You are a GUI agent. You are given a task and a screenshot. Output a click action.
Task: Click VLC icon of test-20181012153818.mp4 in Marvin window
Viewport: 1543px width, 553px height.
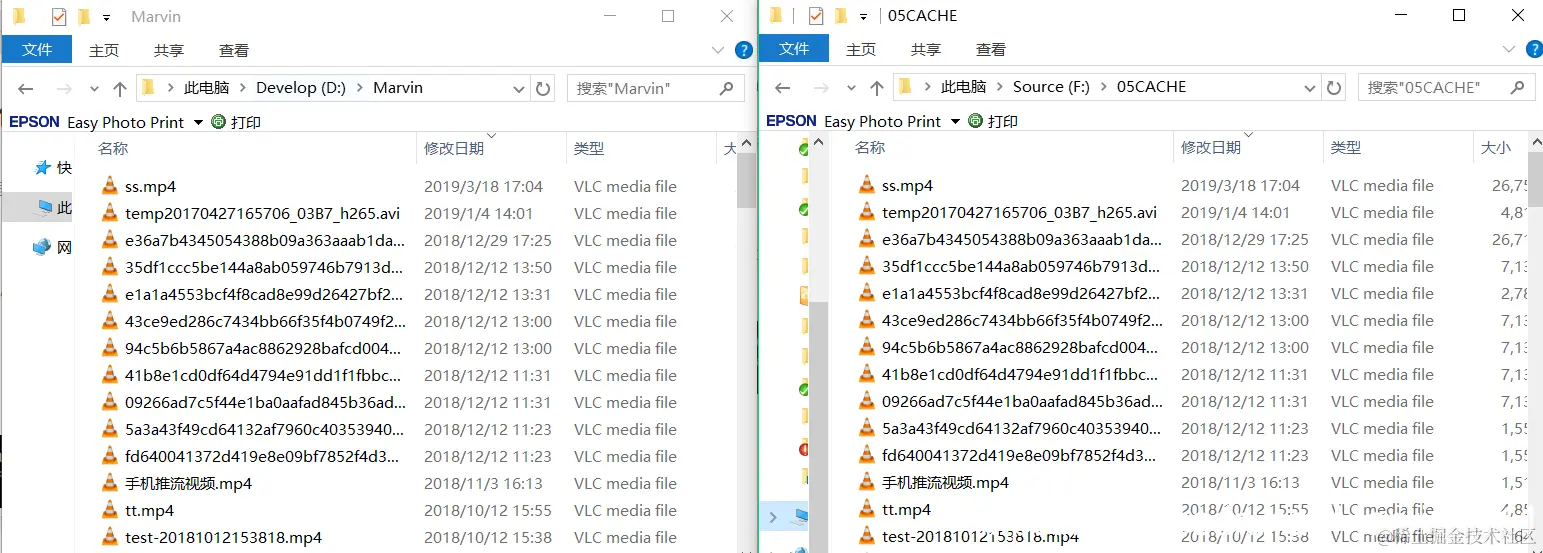click(110, 537)
